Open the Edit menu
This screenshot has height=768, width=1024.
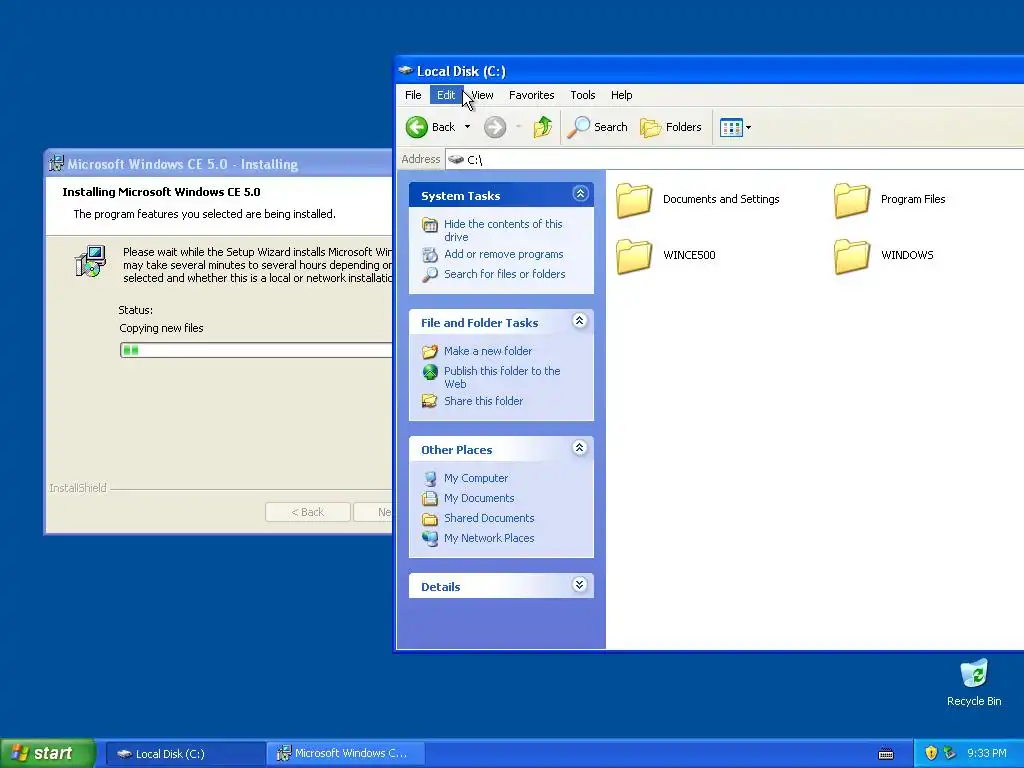tap(446, 95)
